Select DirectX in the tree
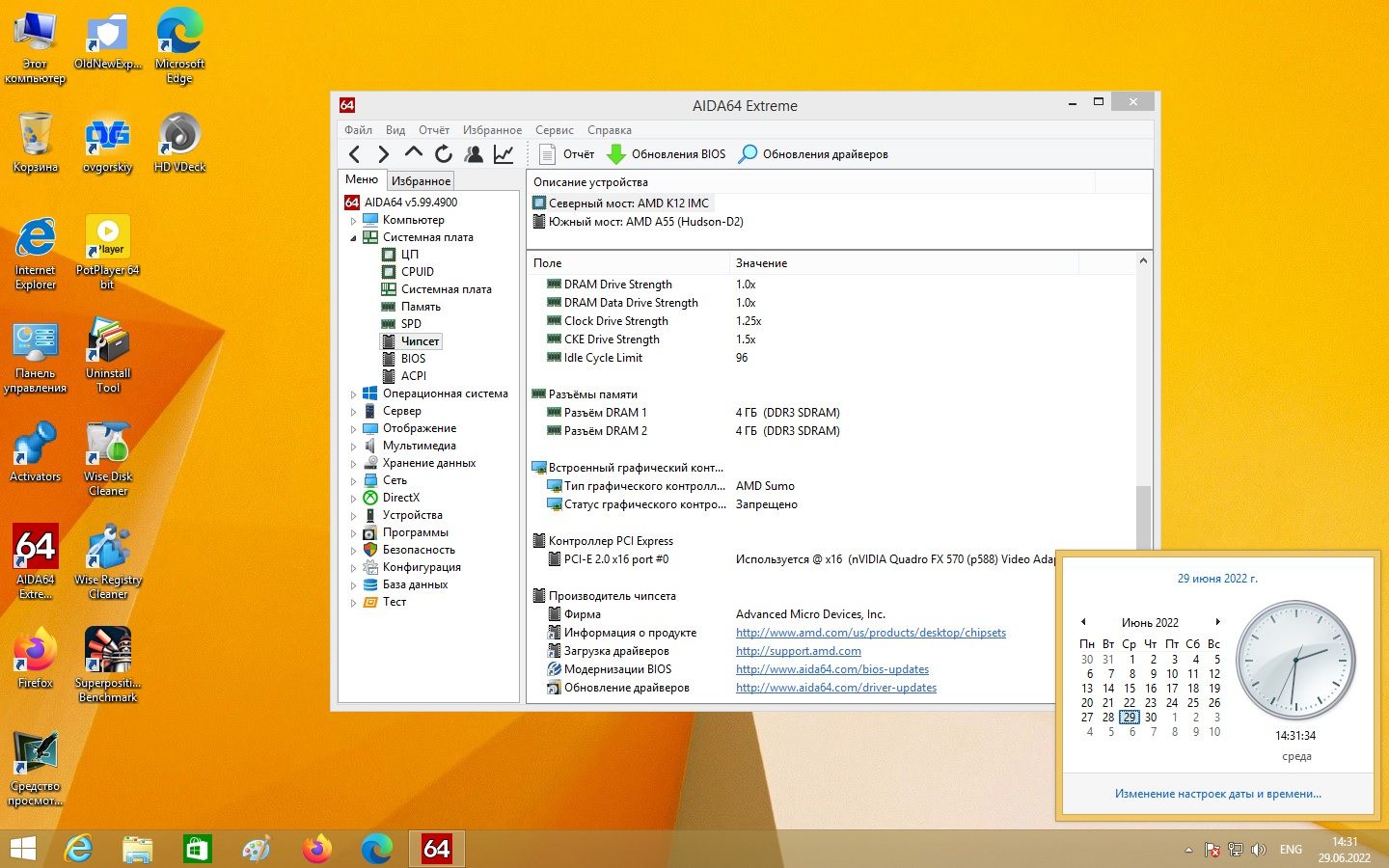This screenshot has width=1389, height=868. [401, 498]
